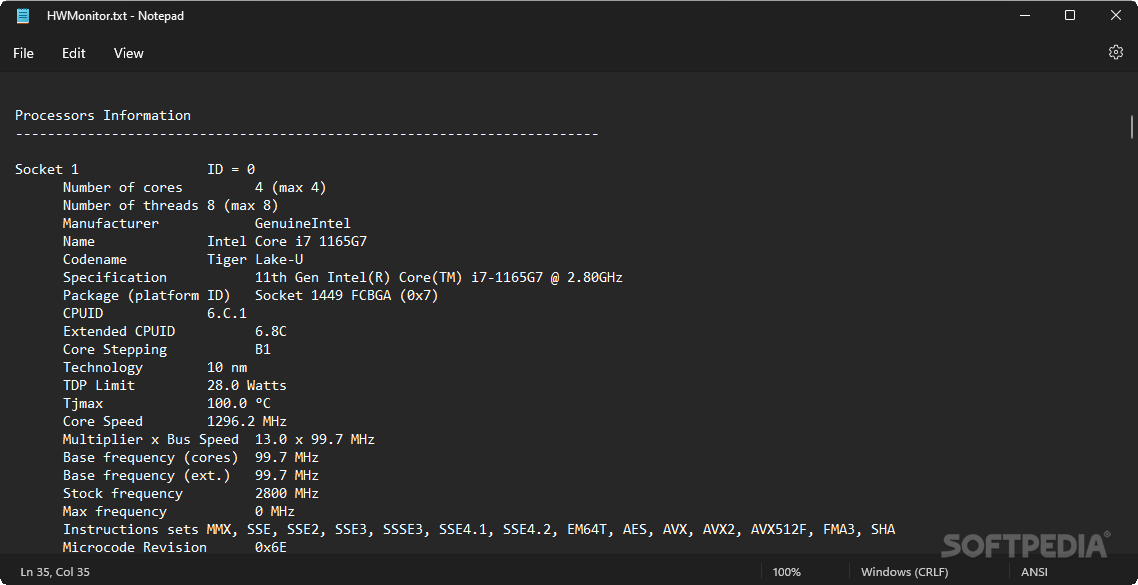Image resolution: width=1138 pixels, height=585 pixels.
Task: Click the Processors Information heading
Action: tap(103, 115)
